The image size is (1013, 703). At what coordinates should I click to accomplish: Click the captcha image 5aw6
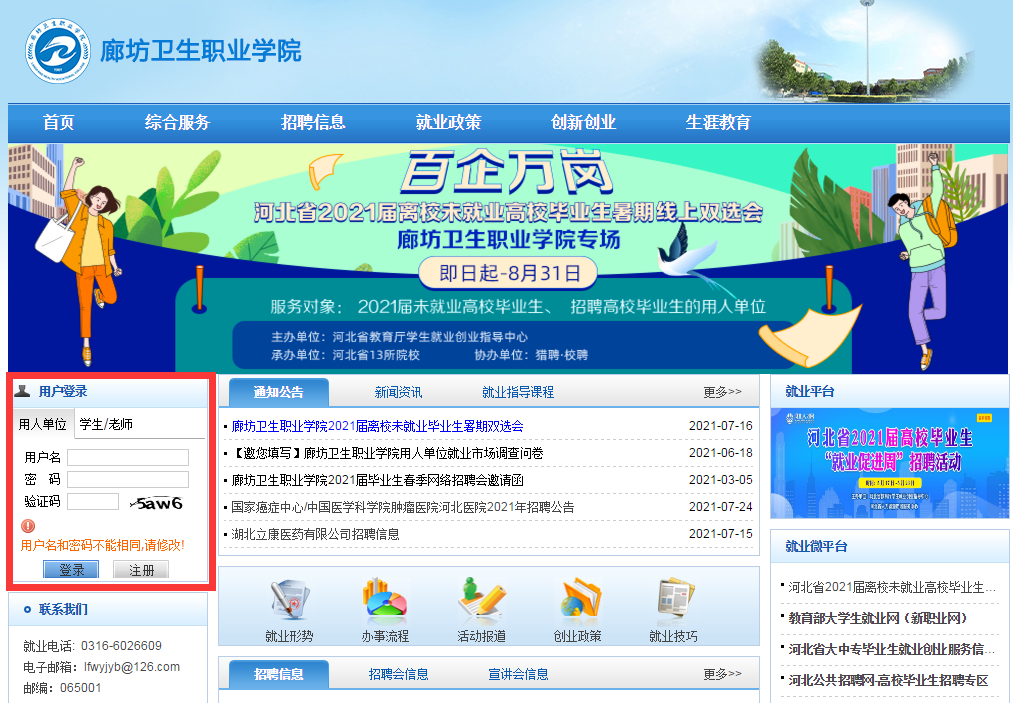[160, 502]
